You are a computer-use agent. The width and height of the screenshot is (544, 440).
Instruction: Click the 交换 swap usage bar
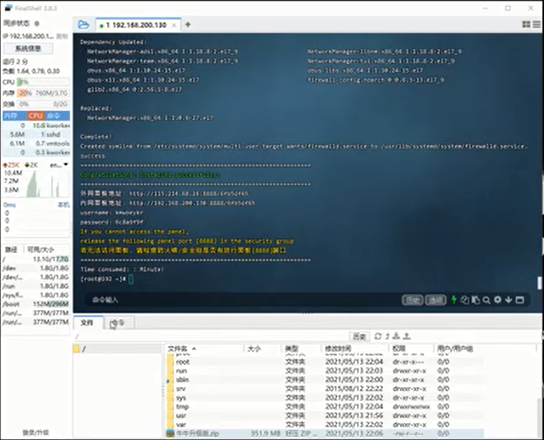43,104
